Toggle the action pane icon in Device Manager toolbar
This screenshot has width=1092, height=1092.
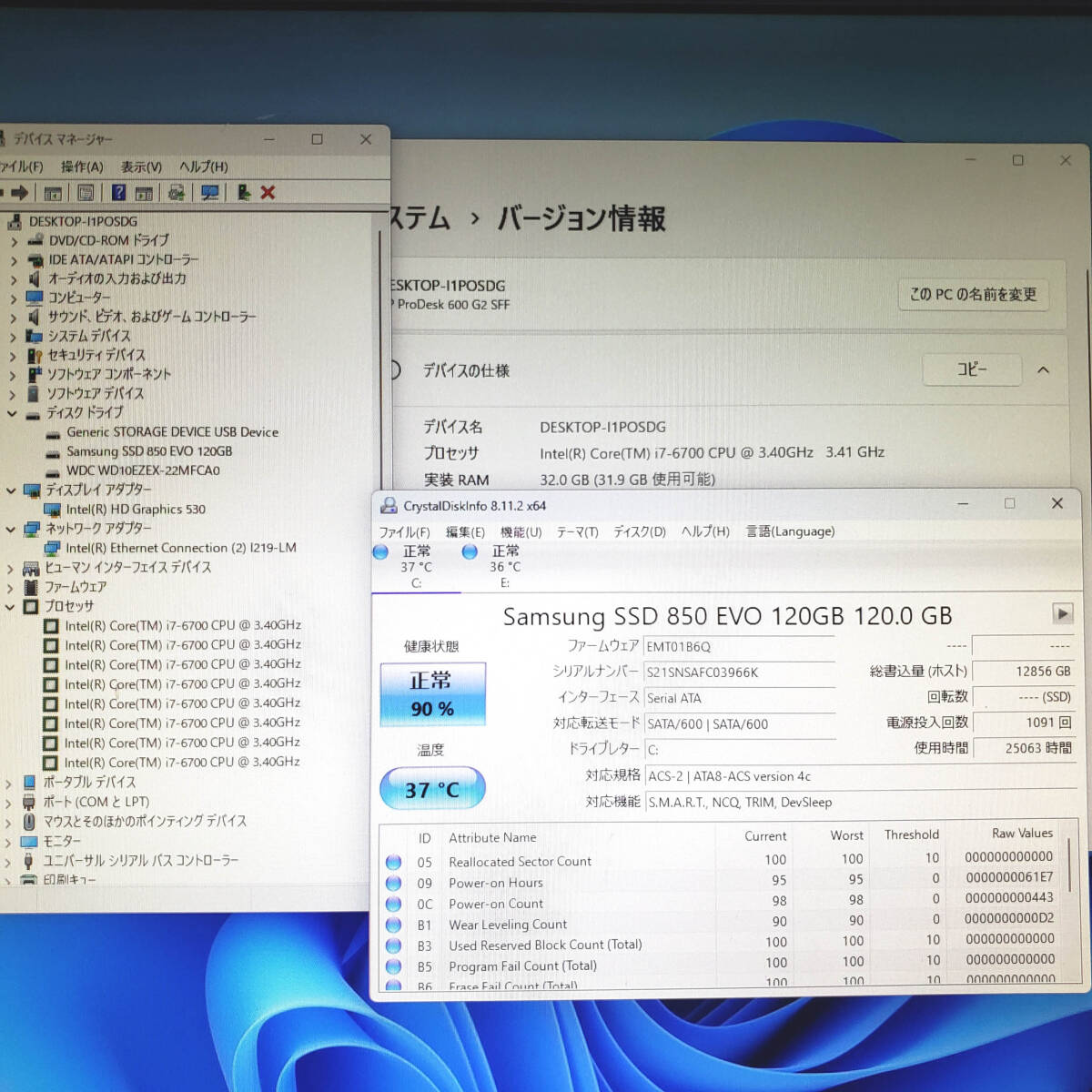(x=144, y=193)
